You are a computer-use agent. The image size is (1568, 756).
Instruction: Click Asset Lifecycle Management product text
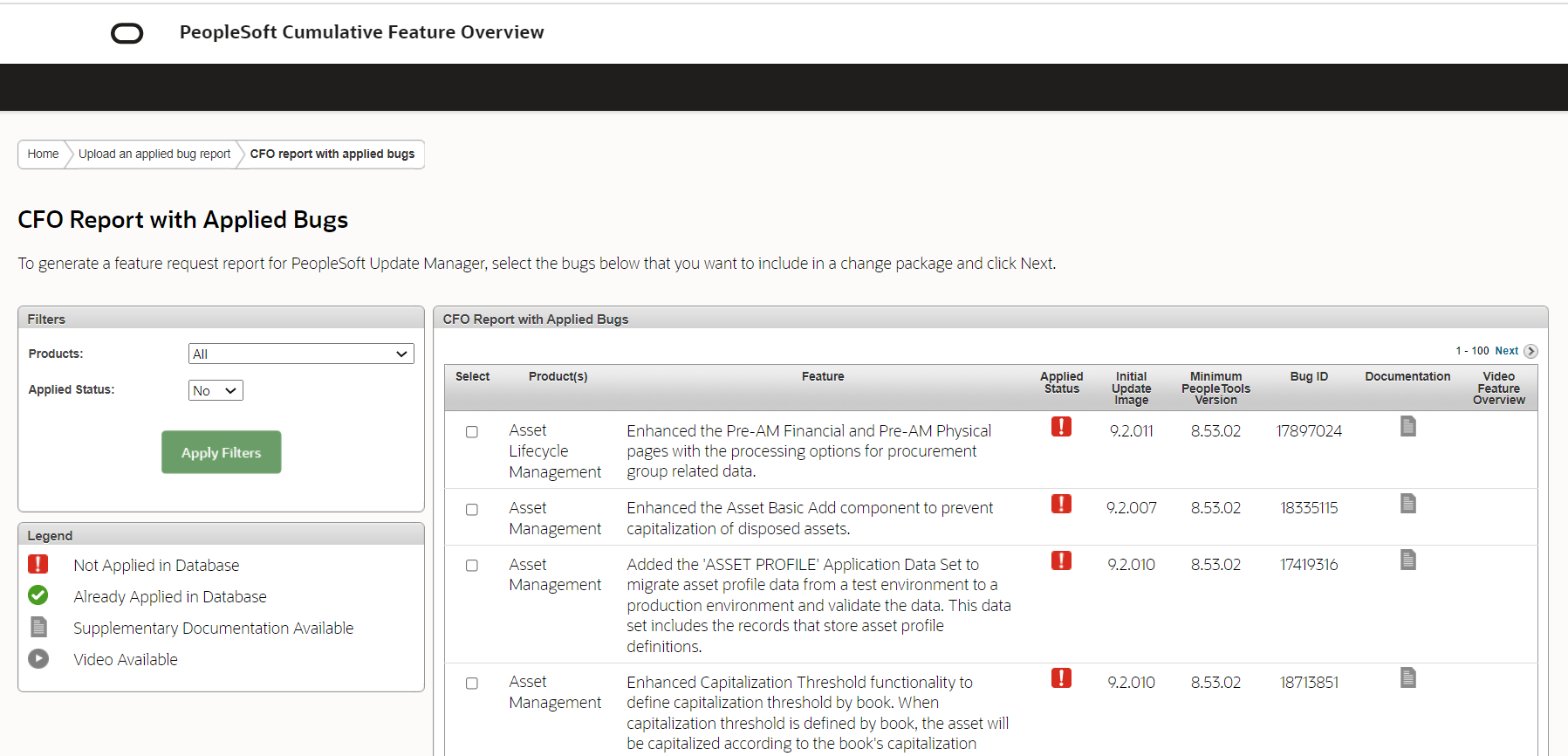[555, 451]
